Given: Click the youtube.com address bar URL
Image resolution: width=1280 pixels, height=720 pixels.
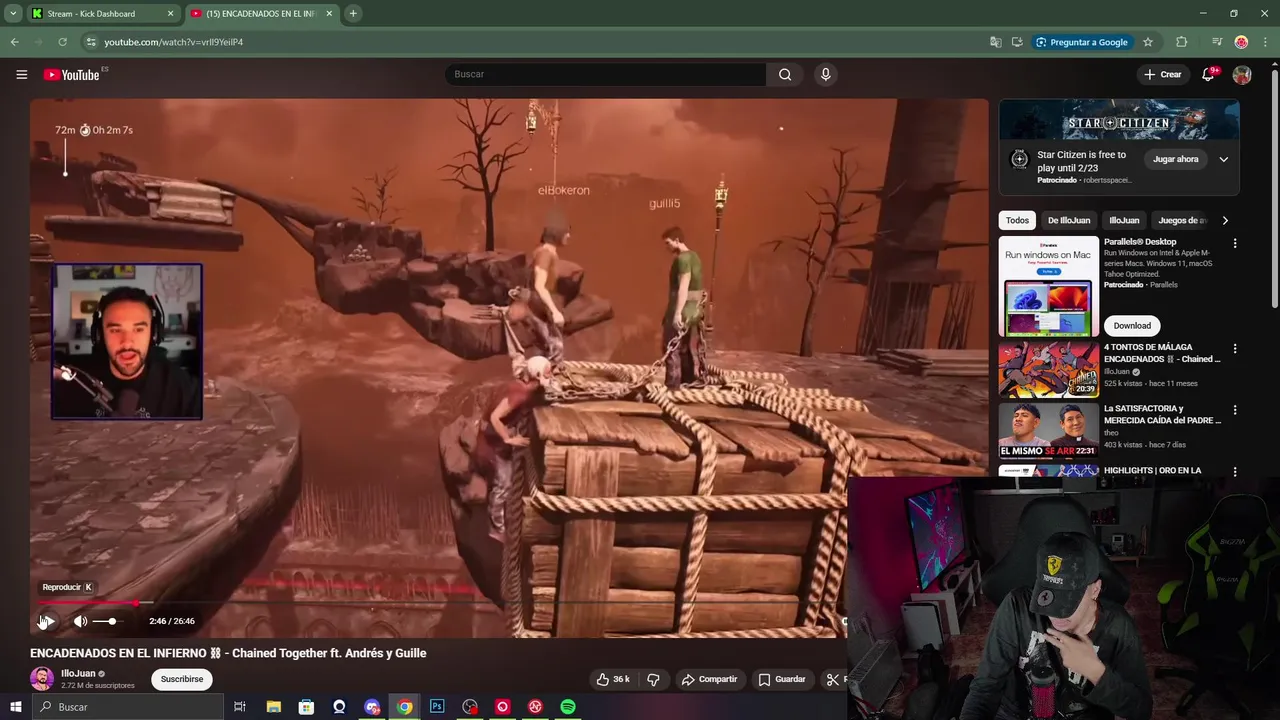Looking at the screenshot, I should [174, 42].
